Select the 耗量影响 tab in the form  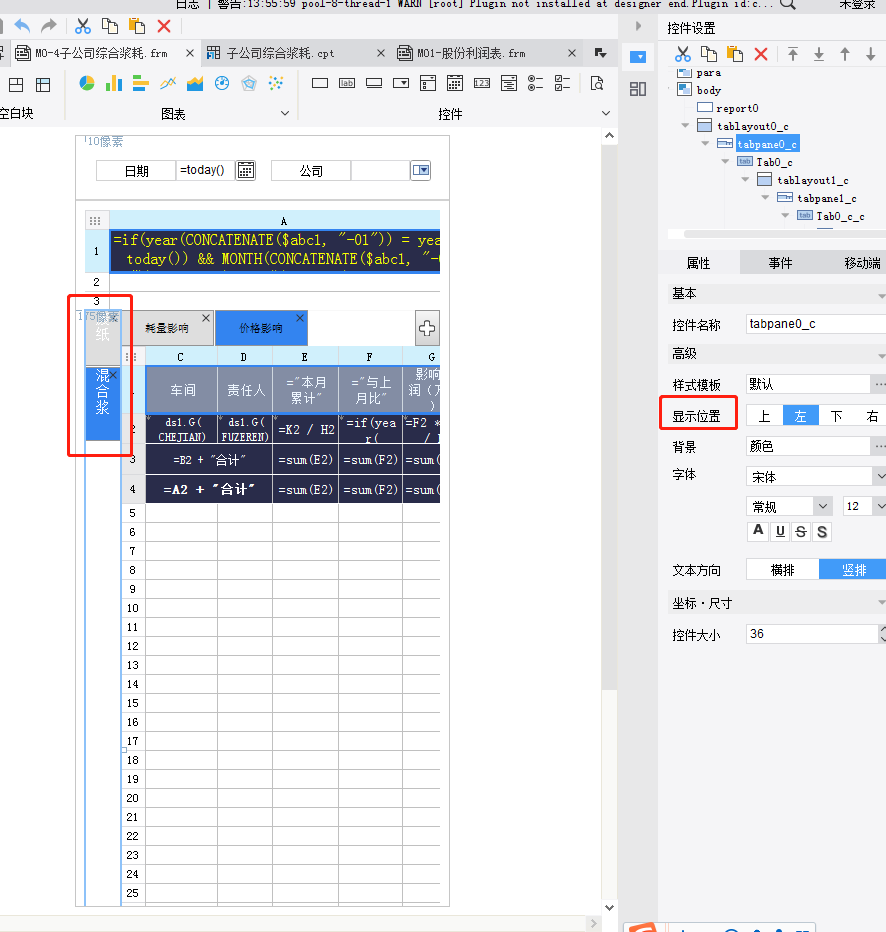pos(167,328)
